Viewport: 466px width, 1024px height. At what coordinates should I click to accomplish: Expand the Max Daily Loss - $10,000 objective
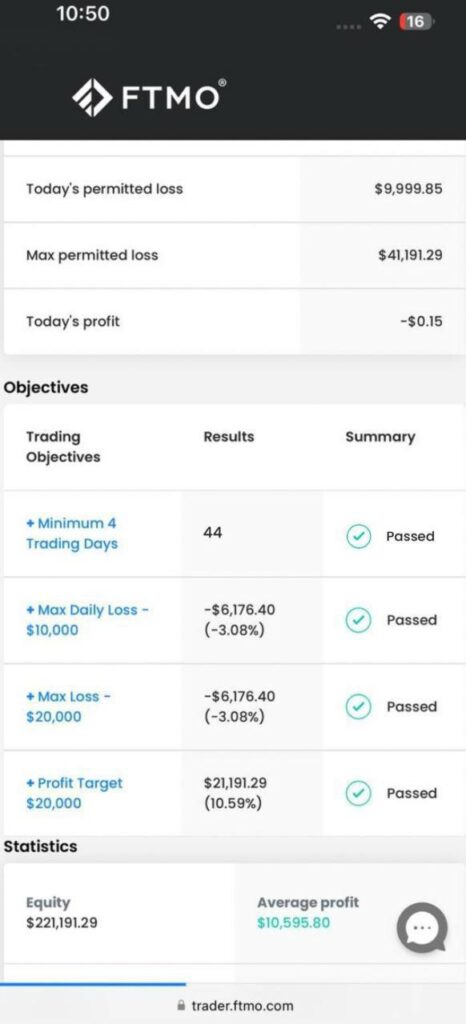click(x=87, y=620)
